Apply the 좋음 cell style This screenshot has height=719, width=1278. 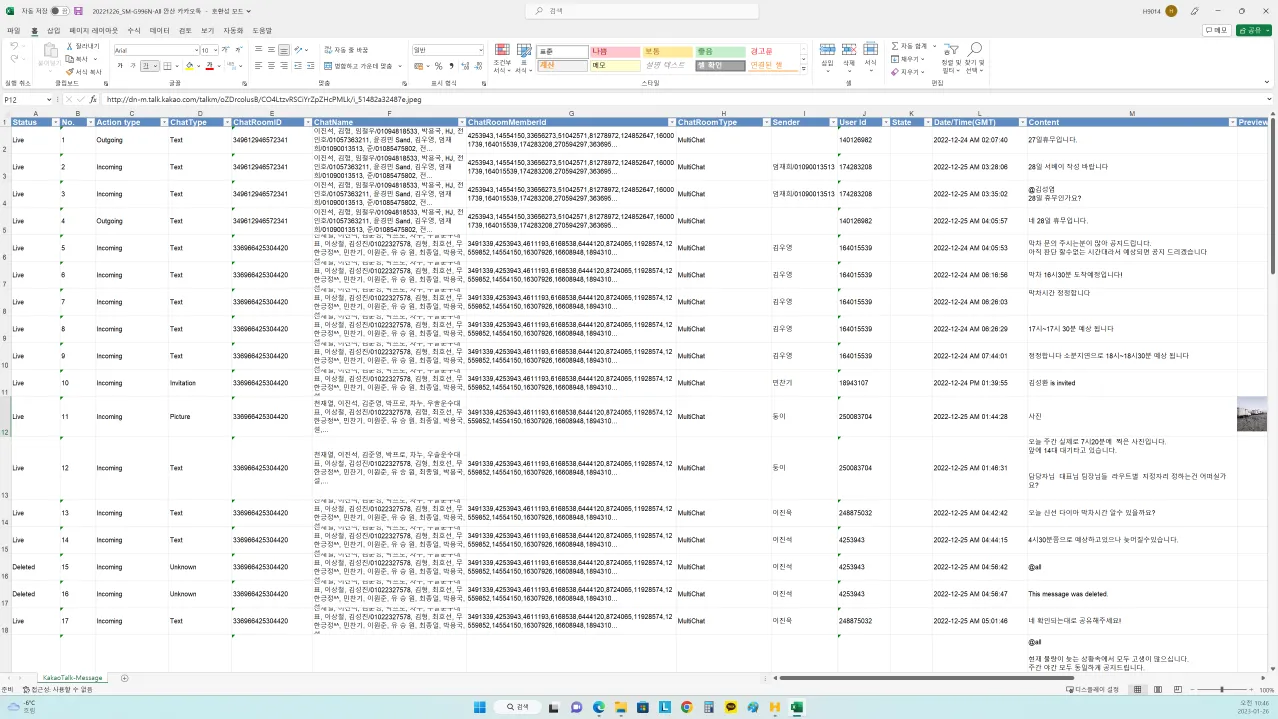point(718,51)
